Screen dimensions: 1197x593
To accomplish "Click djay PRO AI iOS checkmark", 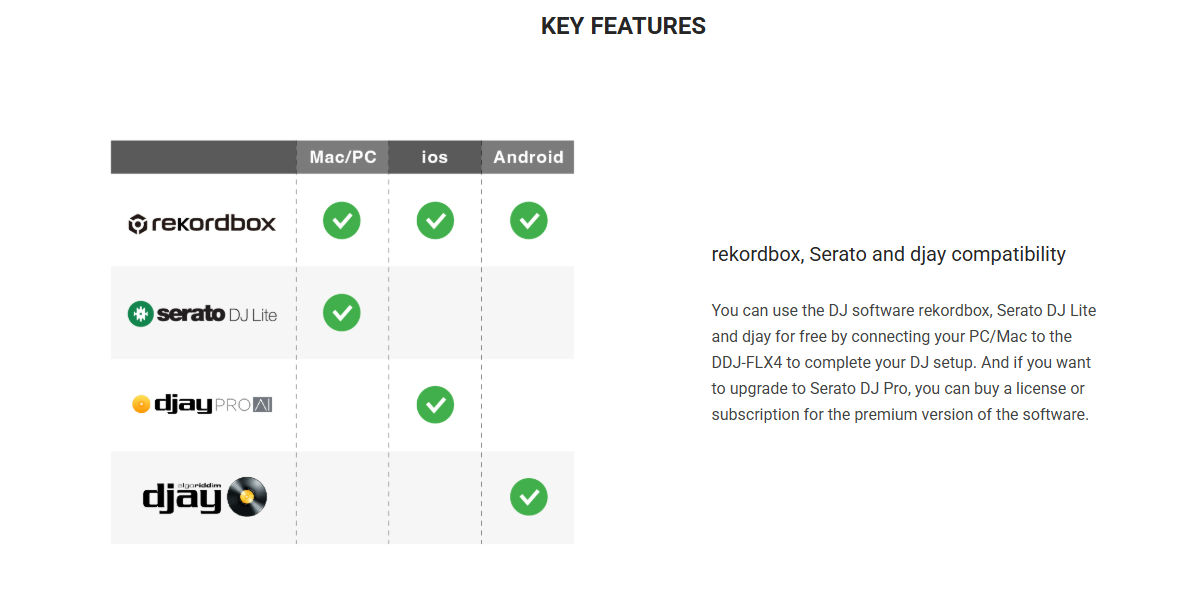I will 435,405.
